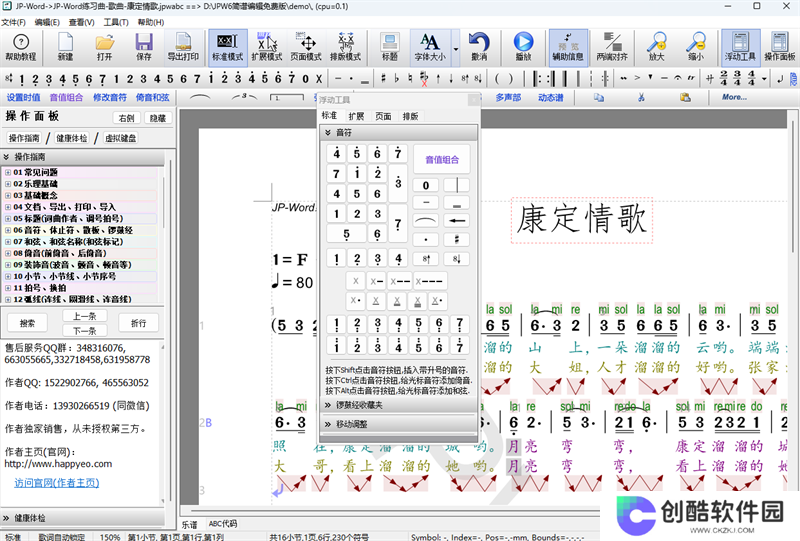This screenshot has width=800, height=541.
Task: Click the 2/4 time signature icon
Action: point(723,79)
